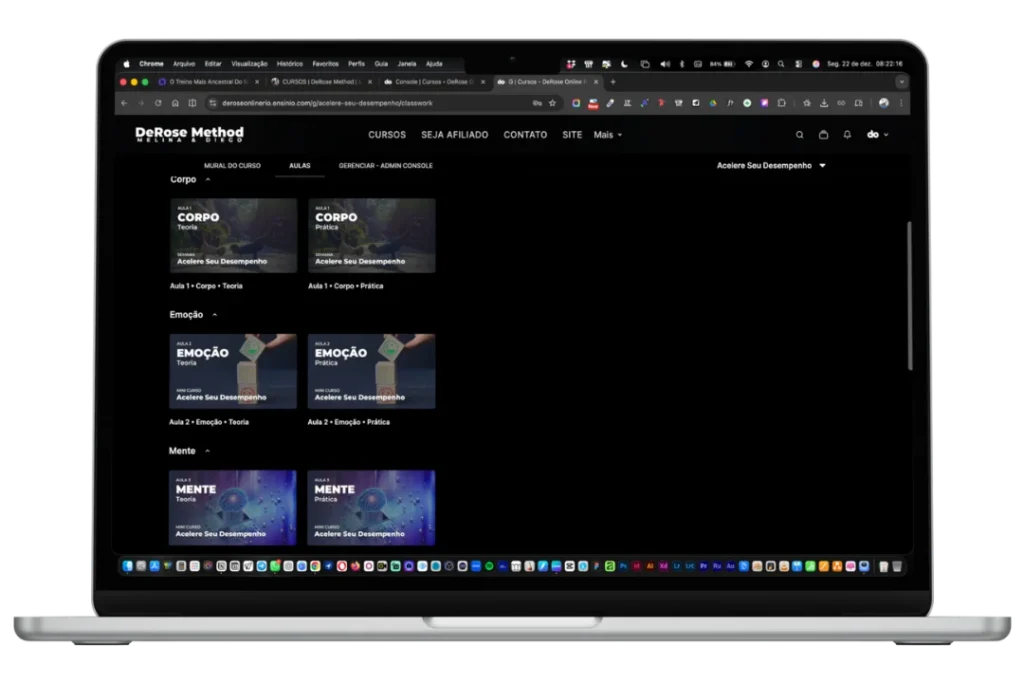
Task: Open the CONTATO page link
Action: coord(525,135)
